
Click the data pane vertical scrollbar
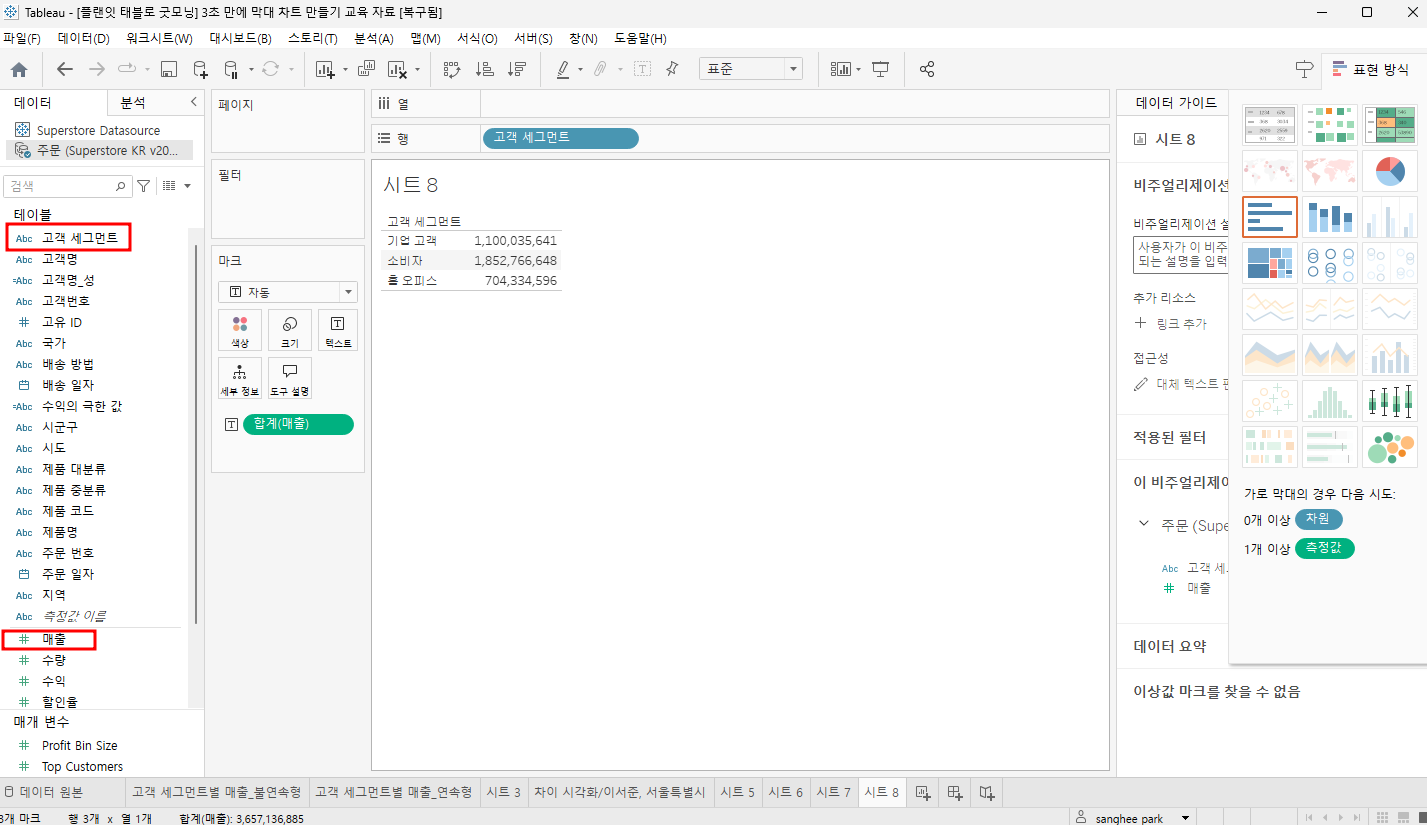click(x=196, y=435)
